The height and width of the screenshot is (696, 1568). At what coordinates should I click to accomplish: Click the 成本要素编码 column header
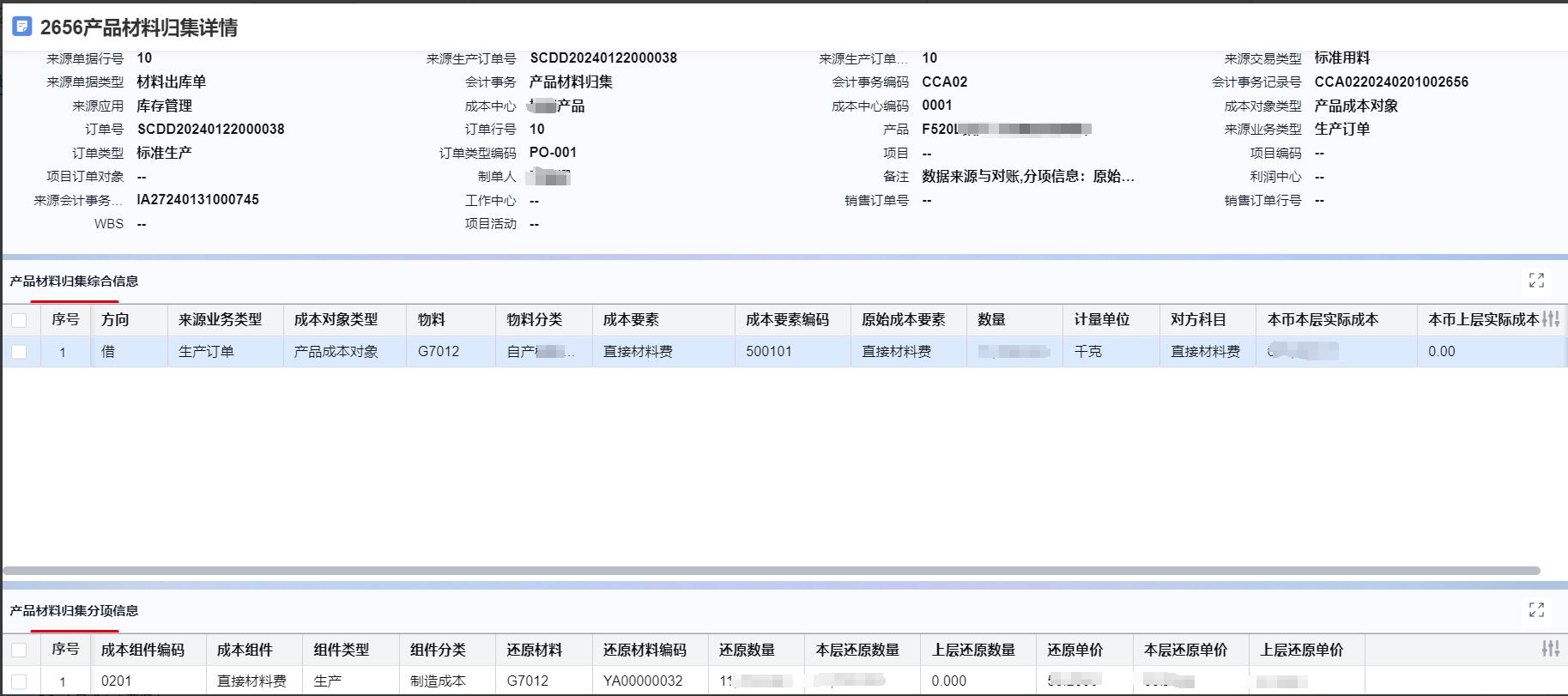[787, 320]
